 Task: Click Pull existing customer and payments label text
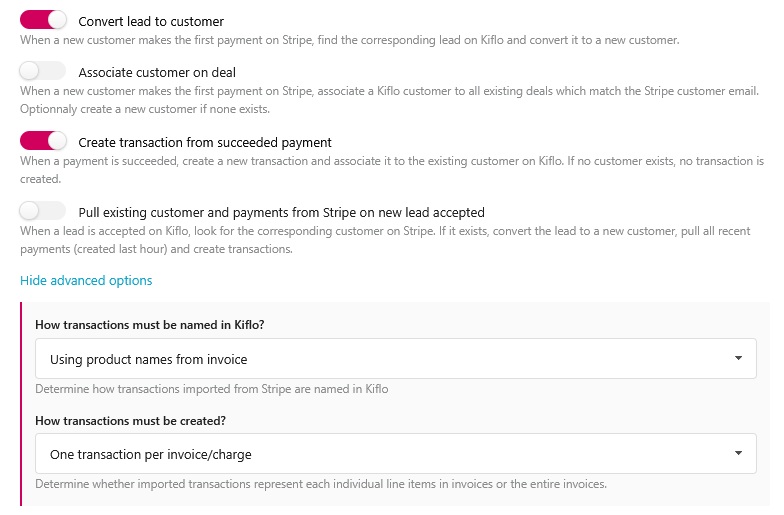pos(281,212)
